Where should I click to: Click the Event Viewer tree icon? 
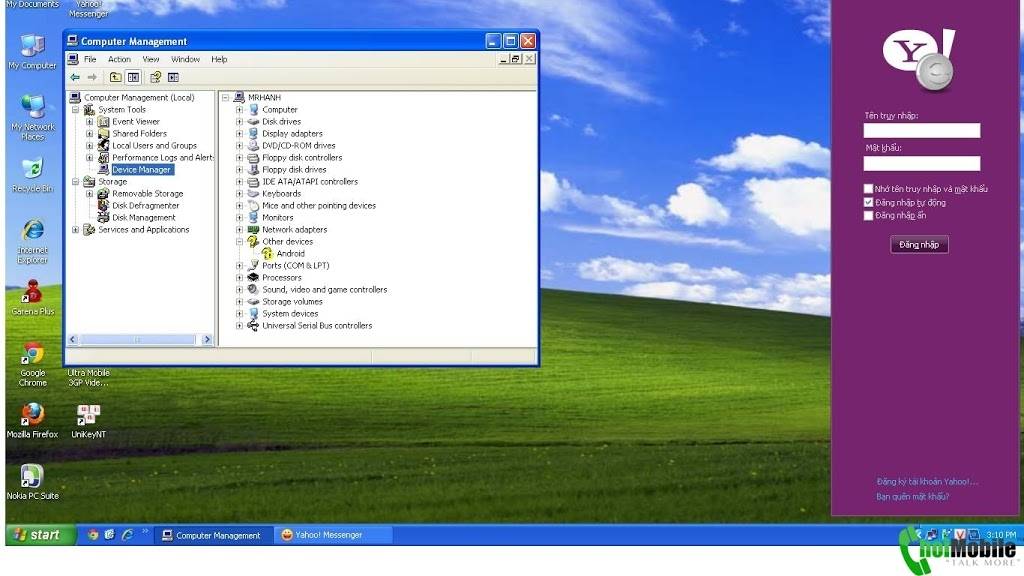point(103,121)
